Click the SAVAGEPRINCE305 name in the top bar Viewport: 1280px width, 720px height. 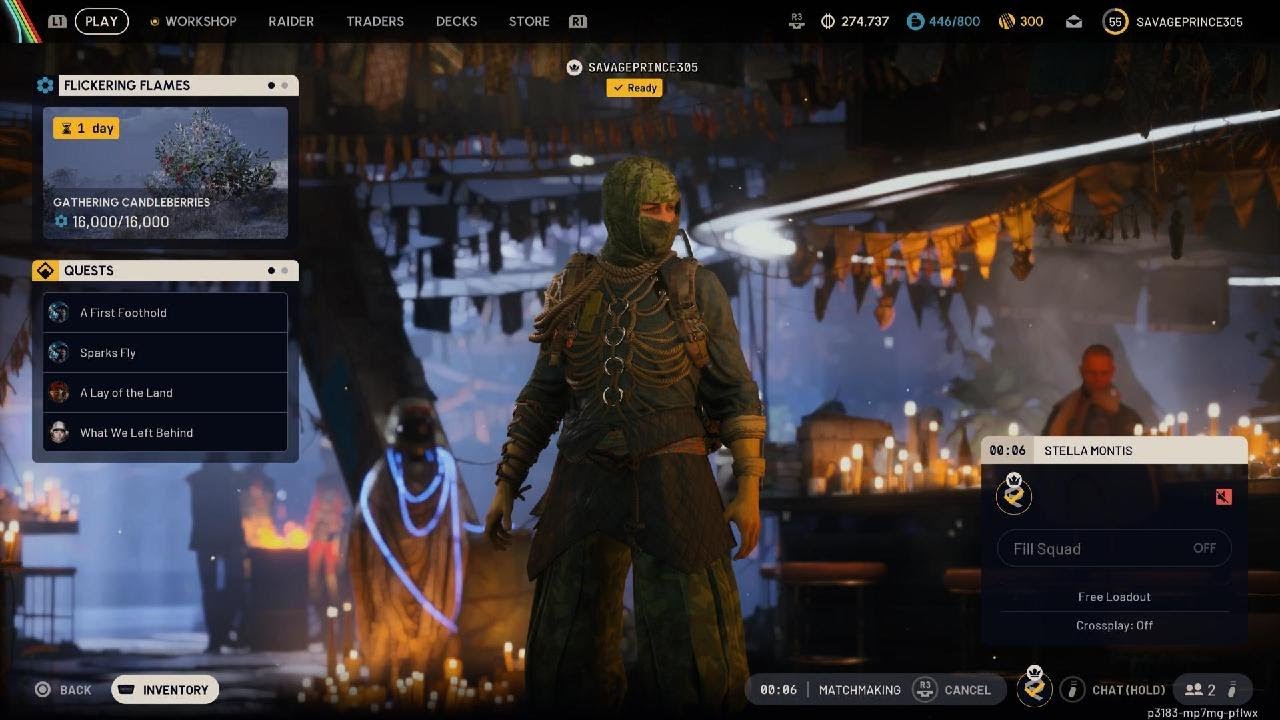click(1189, 21)
